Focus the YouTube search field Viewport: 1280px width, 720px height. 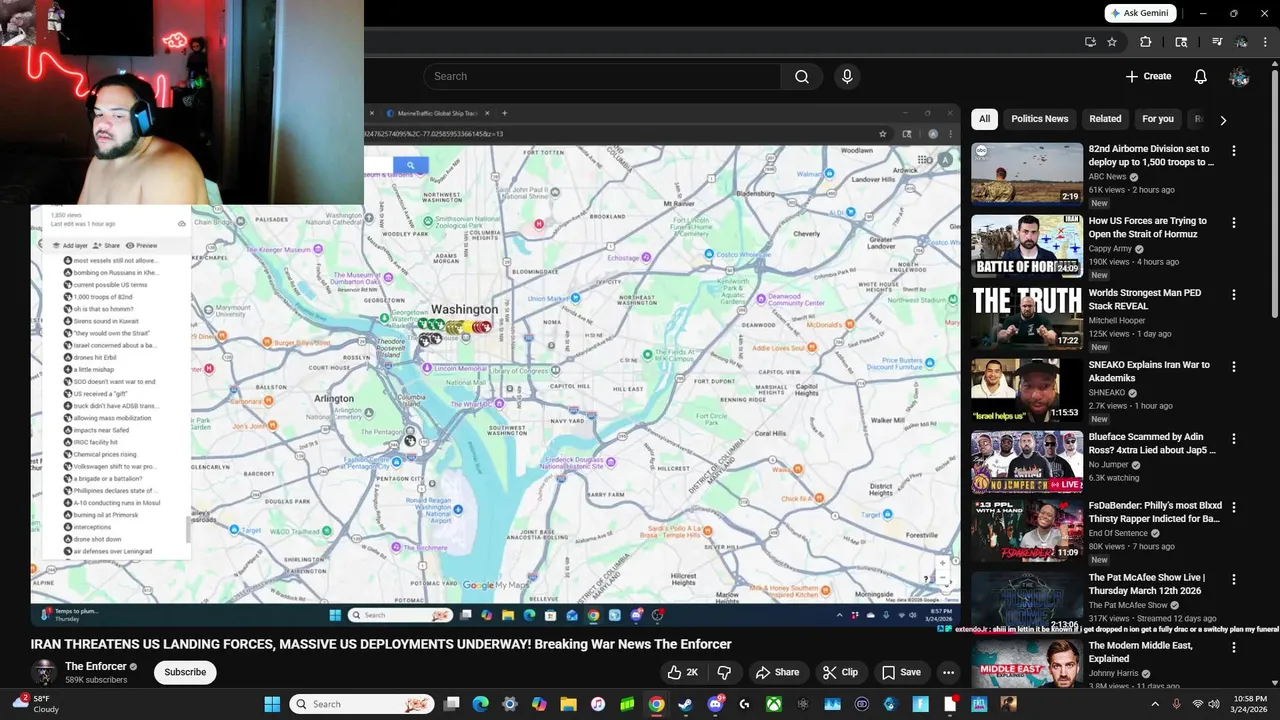(602, 76)
